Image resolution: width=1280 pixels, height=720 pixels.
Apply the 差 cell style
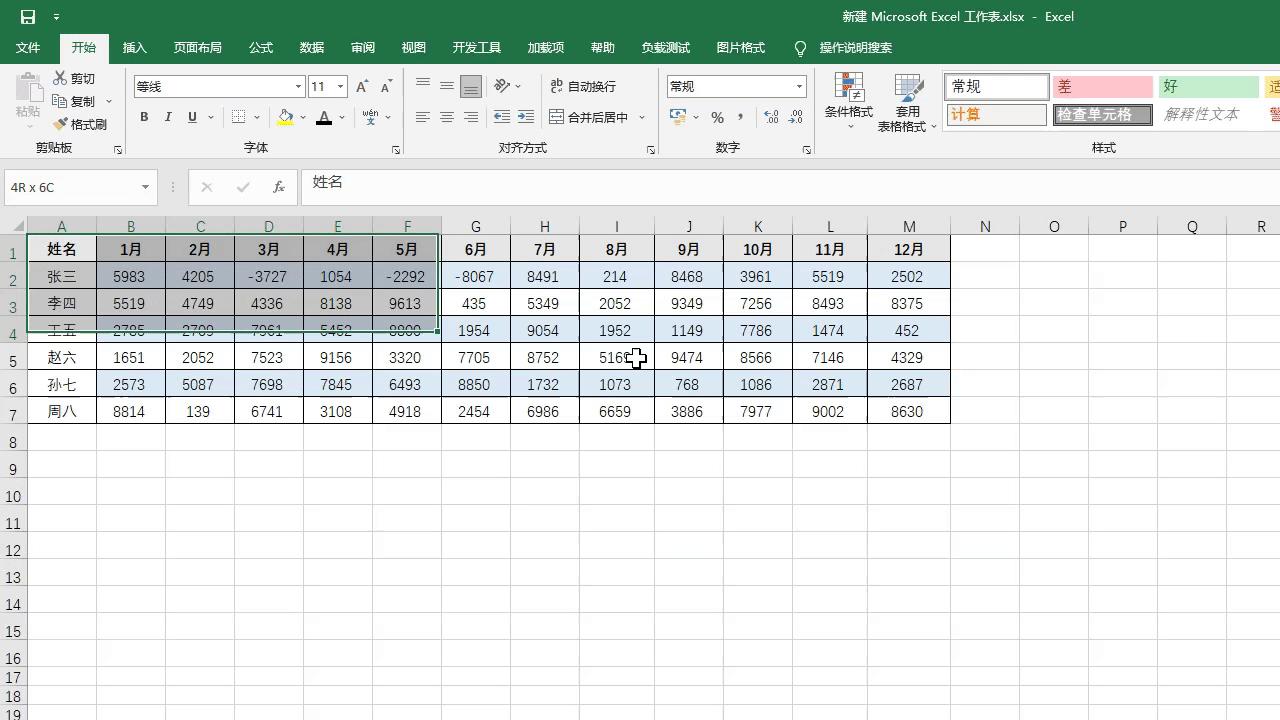[1103, 86]
